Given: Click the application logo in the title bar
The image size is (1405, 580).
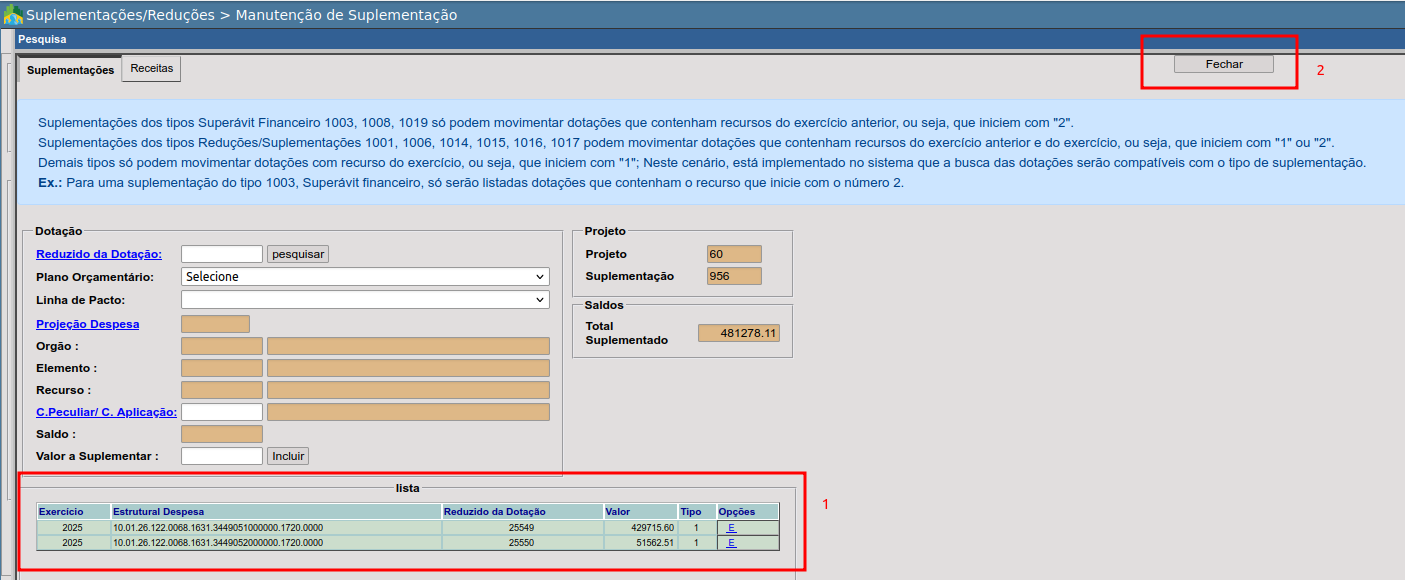Looking at the screenshot, I should (x=13, y=15).
